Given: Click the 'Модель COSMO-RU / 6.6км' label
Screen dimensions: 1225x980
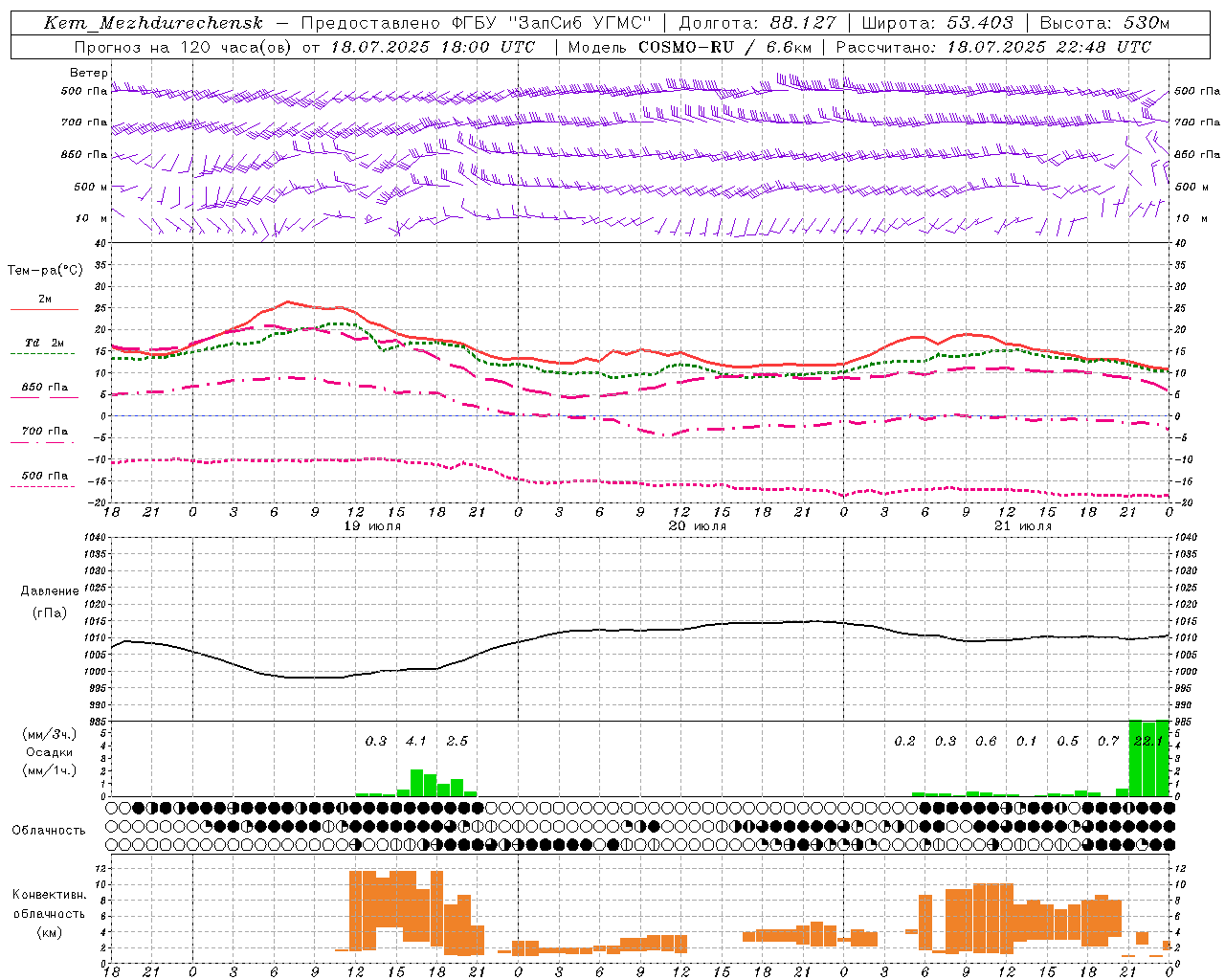Looking at the screenshot, I should [x=690, y=47].
